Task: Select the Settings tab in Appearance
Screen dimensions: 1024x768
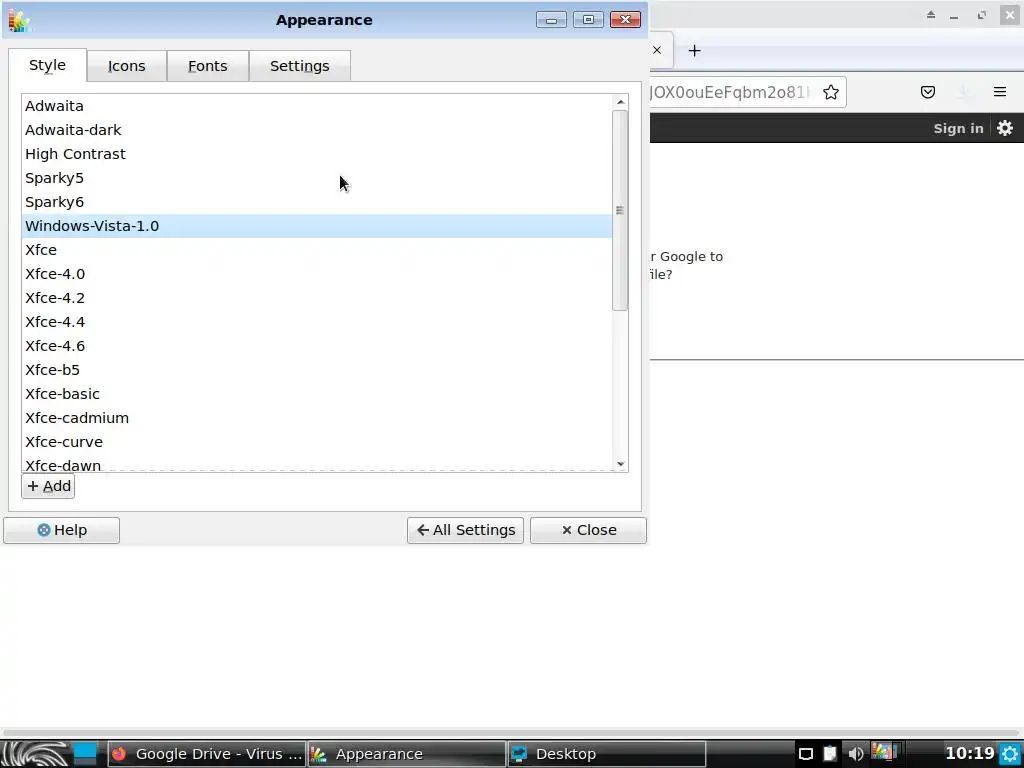Action: point(300,66)
